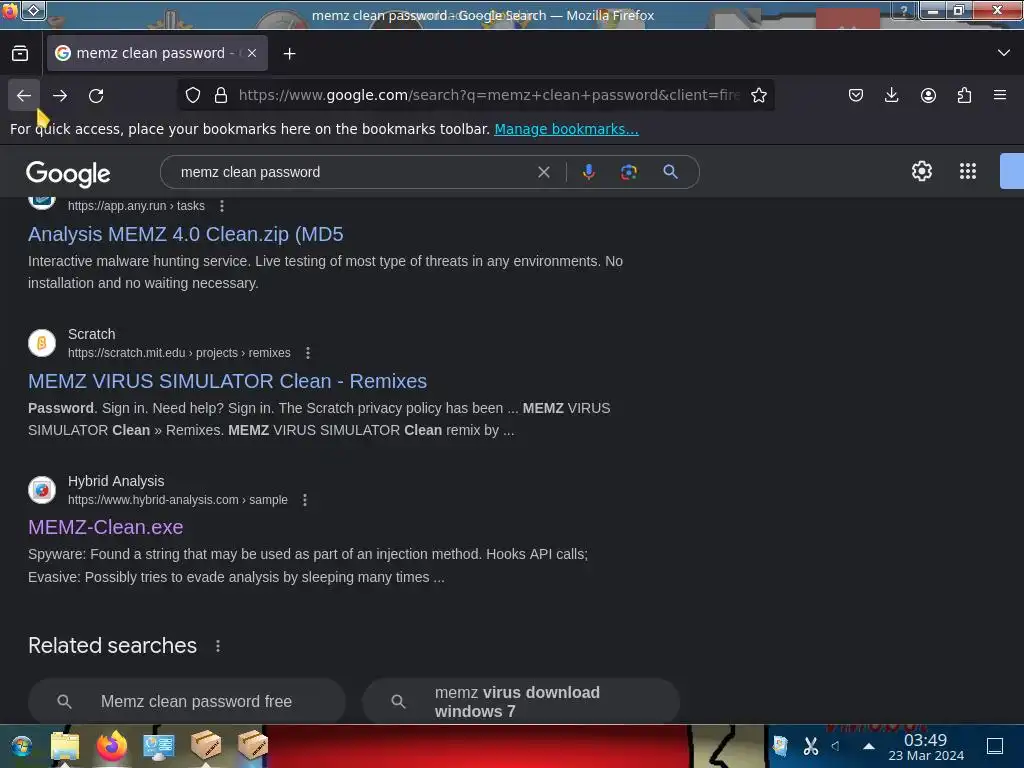
Task: Clear the Google search query
Action: tap(543, 172)
